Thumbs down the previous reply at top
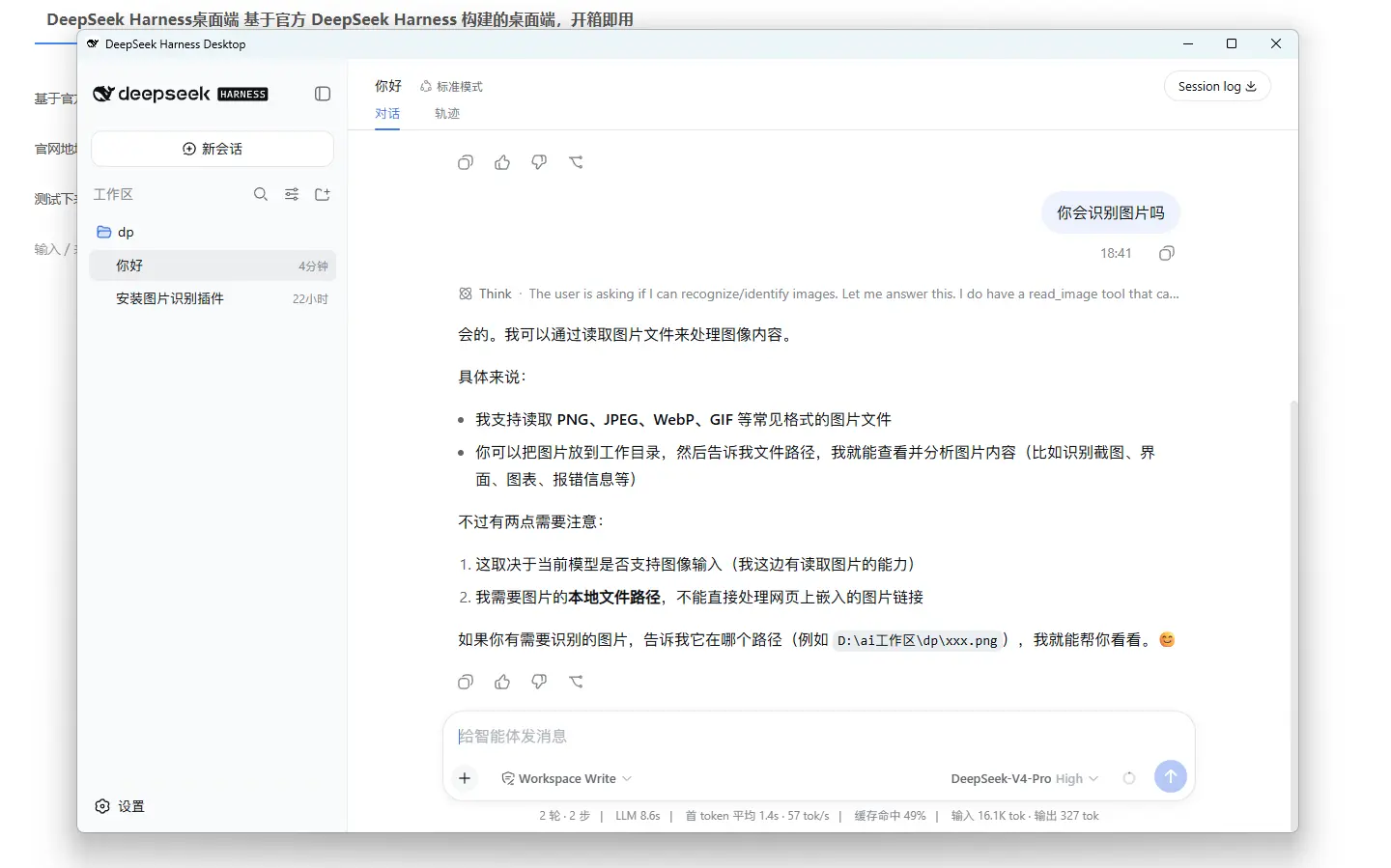Screen dimensions: 1391x868 click(539, 162)
